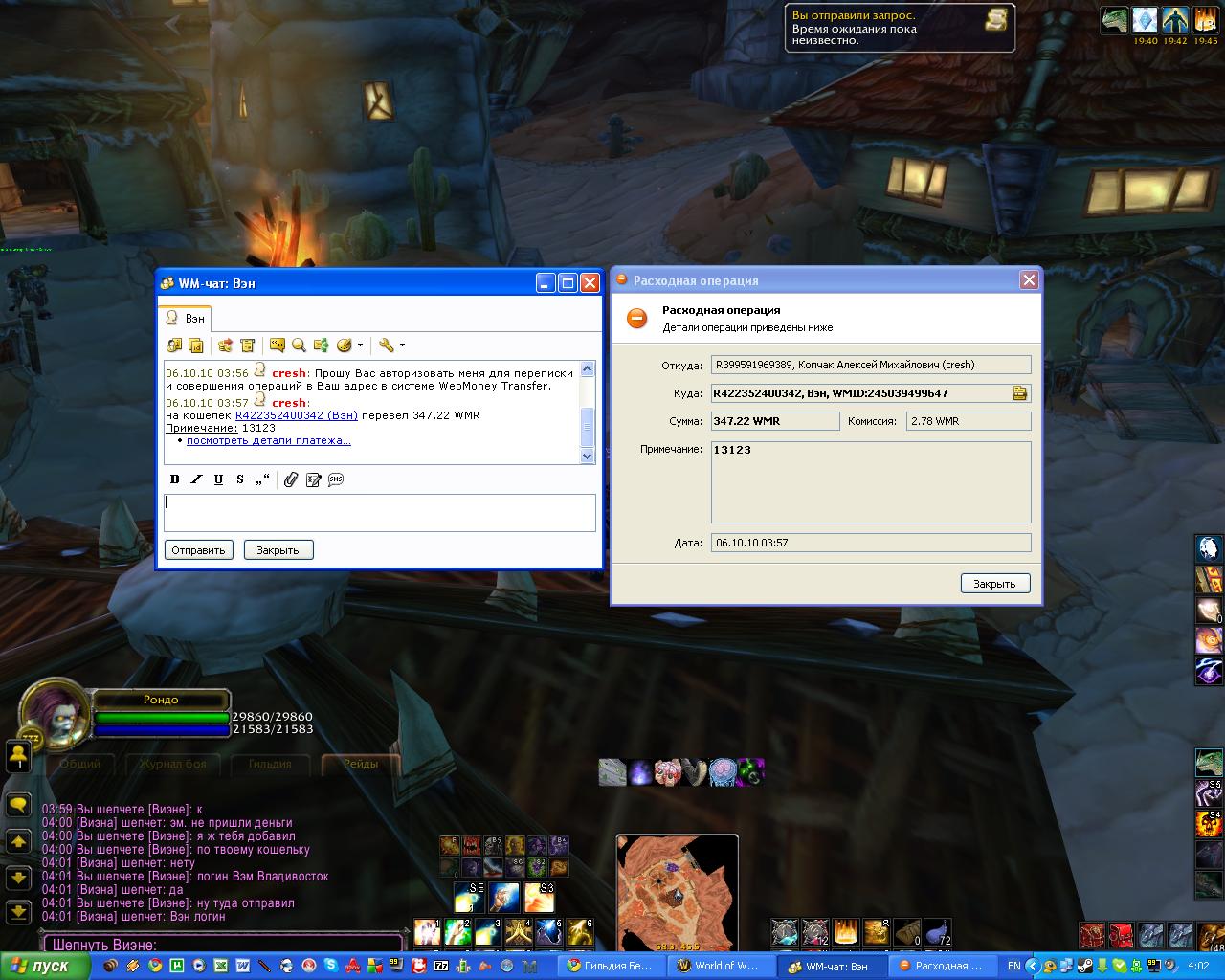Click the system clock showing 4:02
The image size is (1225, 980).
coord(1197,966)
